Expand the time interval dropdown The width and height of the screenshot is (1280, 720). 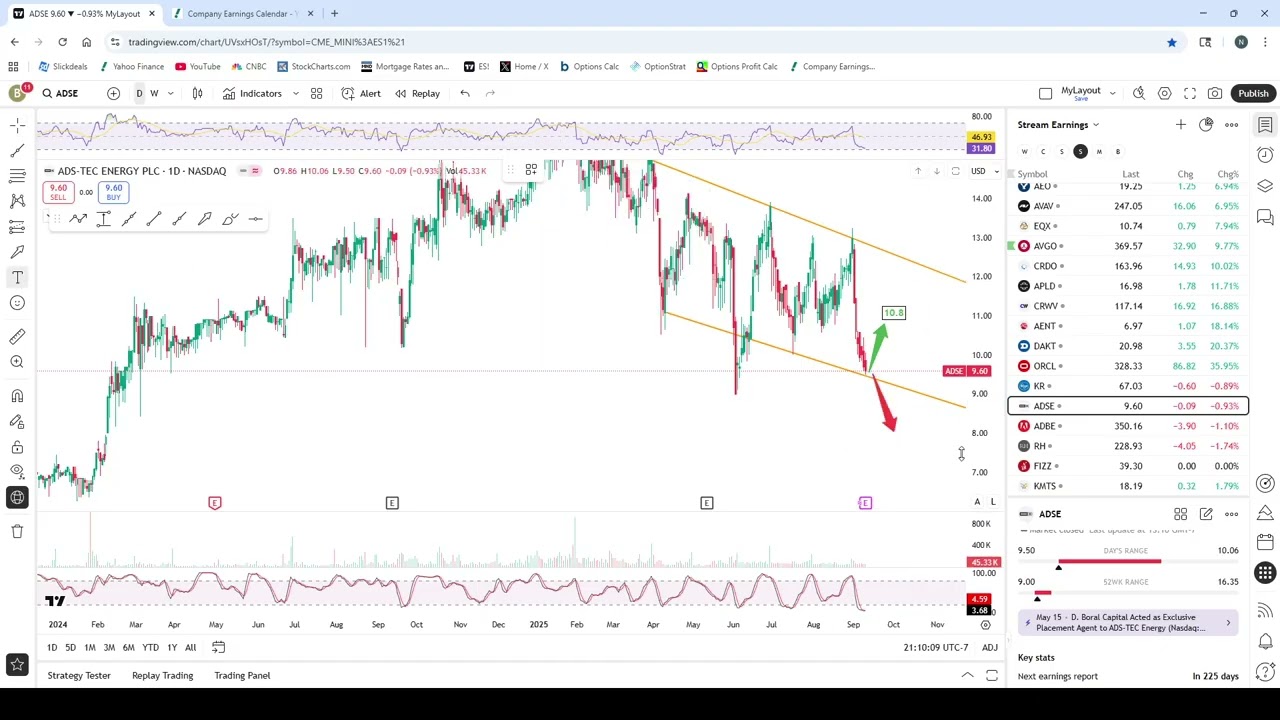(x=170, y=93)
